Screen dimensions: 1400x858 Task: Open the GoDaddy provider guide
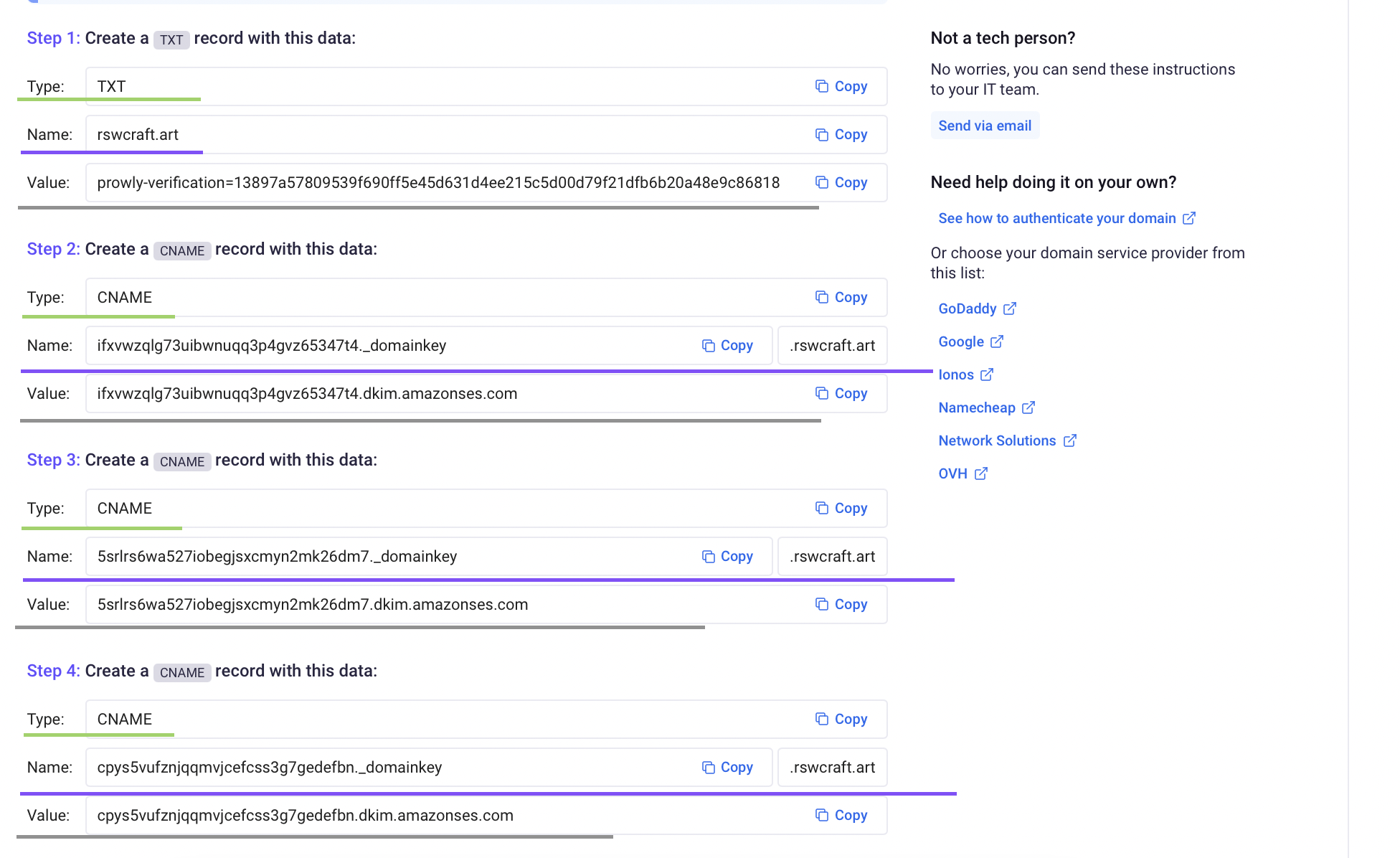[977, 308]
